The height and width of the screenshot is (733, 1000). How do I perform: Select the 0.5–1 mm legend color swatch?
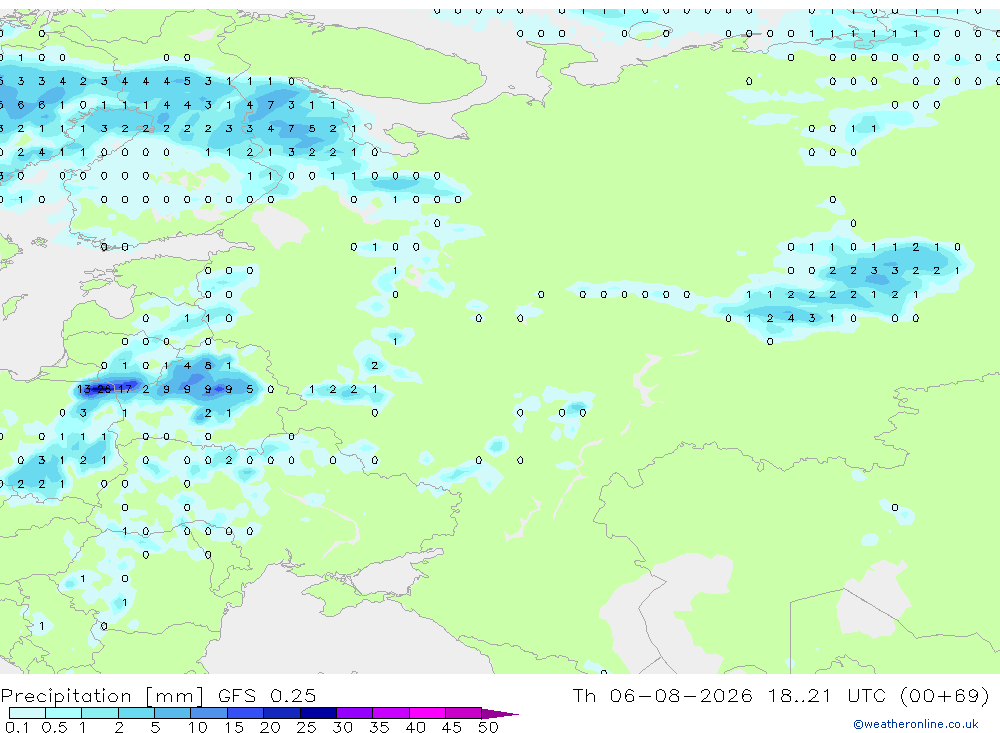[x=64, y=713]
